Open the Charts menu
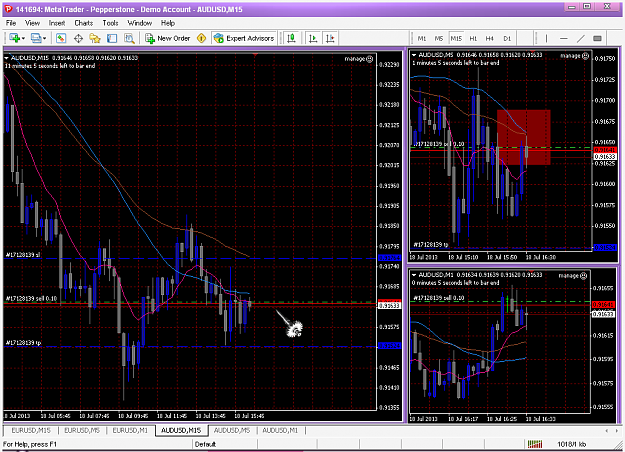The image size is (625, 452). (84, 23)
